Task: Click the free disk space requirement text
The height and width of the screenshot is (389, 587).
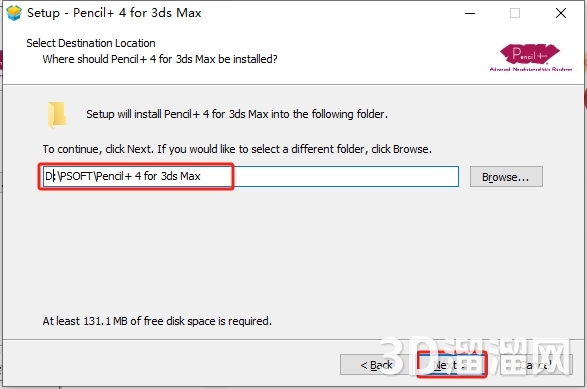Action: click(157, 321)
